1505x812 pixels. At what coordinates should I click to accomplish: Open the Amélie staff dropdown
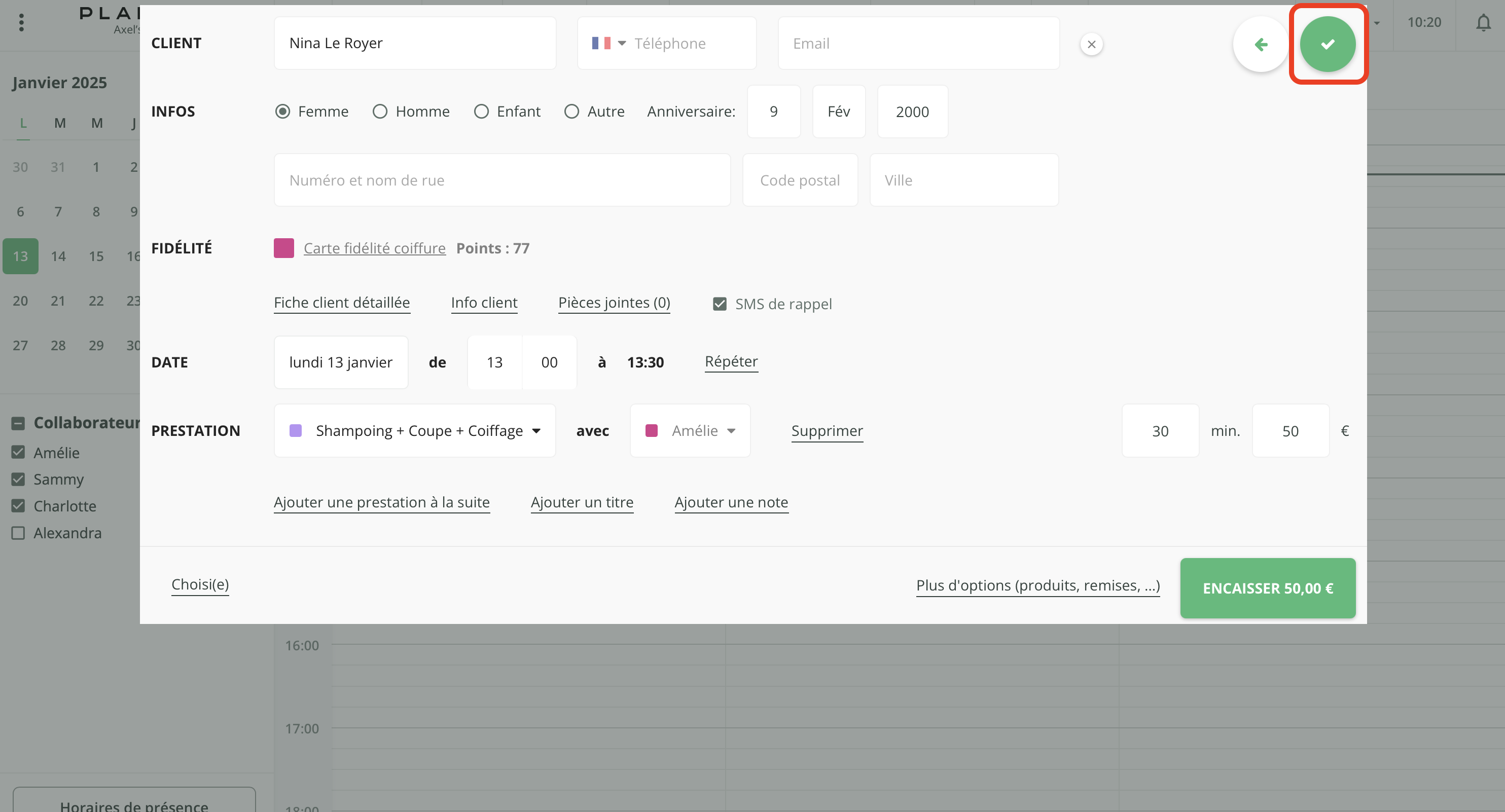[x=690, y=430]
